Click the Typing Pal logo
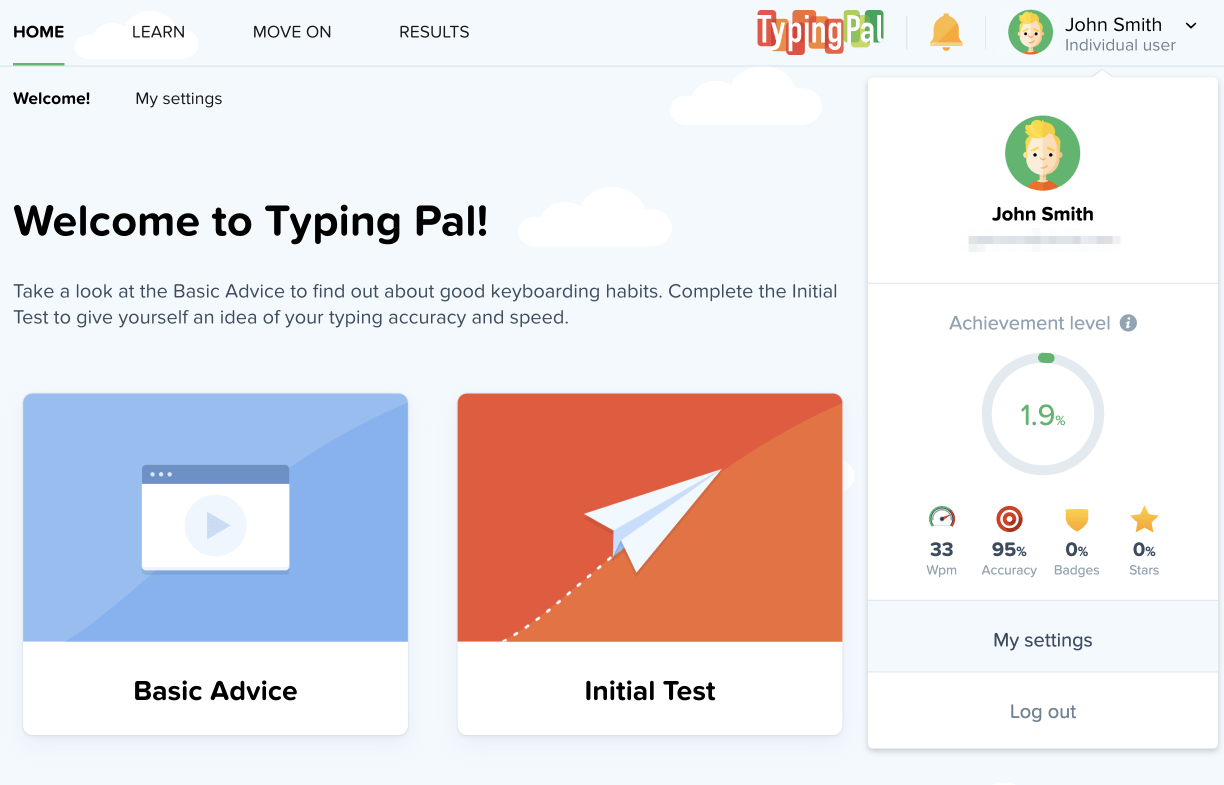1224x785 pixels. pos(820,32)
